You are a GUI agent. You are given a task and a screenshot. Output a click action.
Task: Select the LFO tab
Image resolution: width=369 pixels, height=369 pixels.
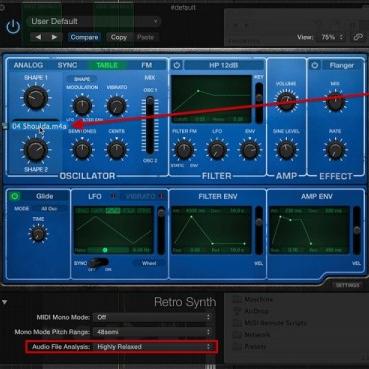[x=95, y=196]
